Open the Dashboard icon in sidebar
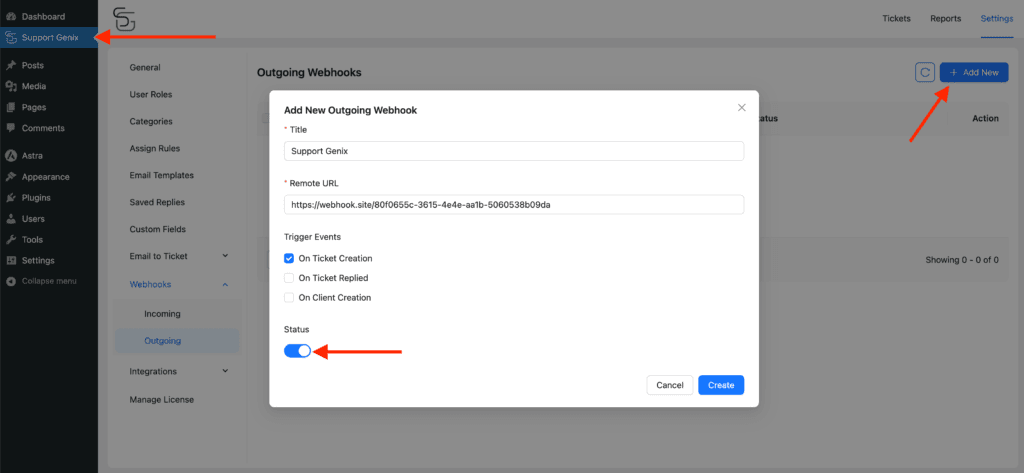The image size is (1024, 473). 10,16
